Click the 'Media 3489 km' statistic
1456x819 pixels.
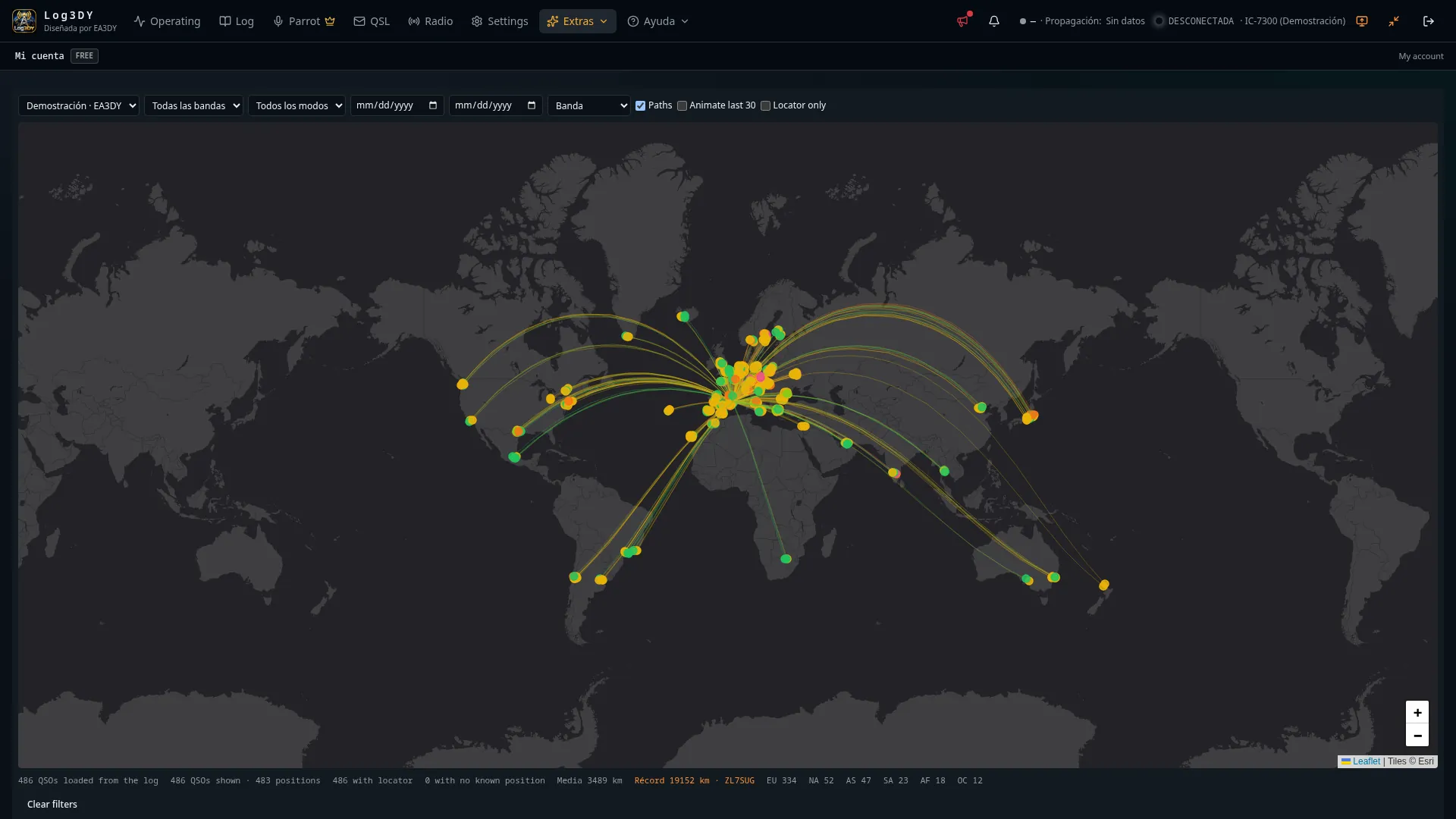click(589, 780)
